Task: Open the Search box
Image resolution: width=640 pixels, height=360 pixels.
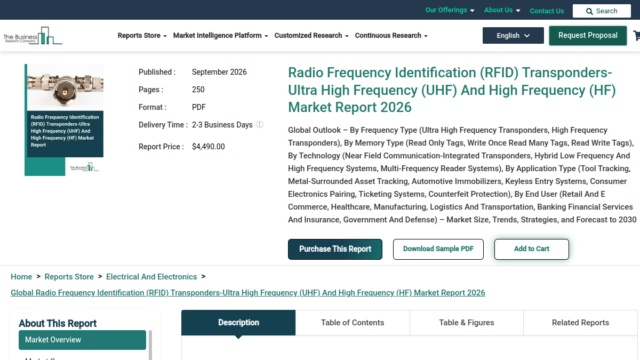Action: tap(602, 11)
